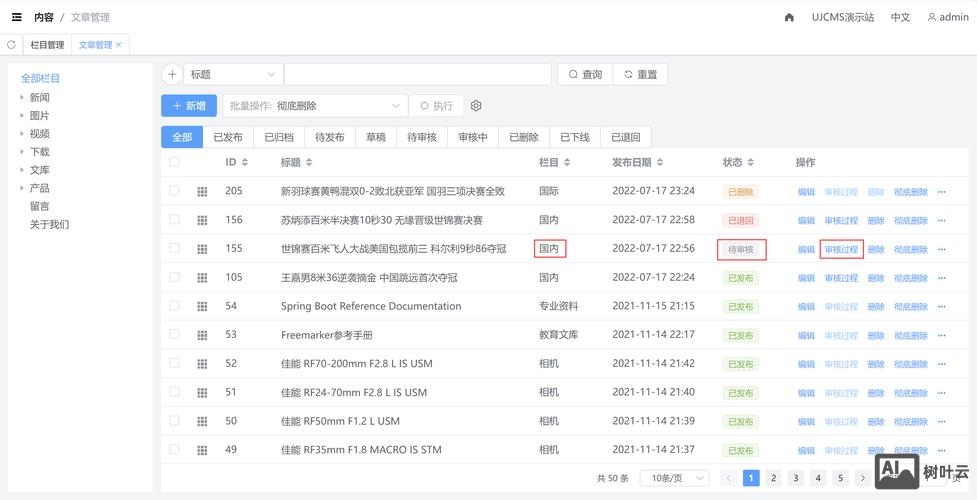The width and height of the screenshot is (977, 500).
Task: Switch to the 已退回 status tab
Action: pyautogui.click(x=626, y=137)
